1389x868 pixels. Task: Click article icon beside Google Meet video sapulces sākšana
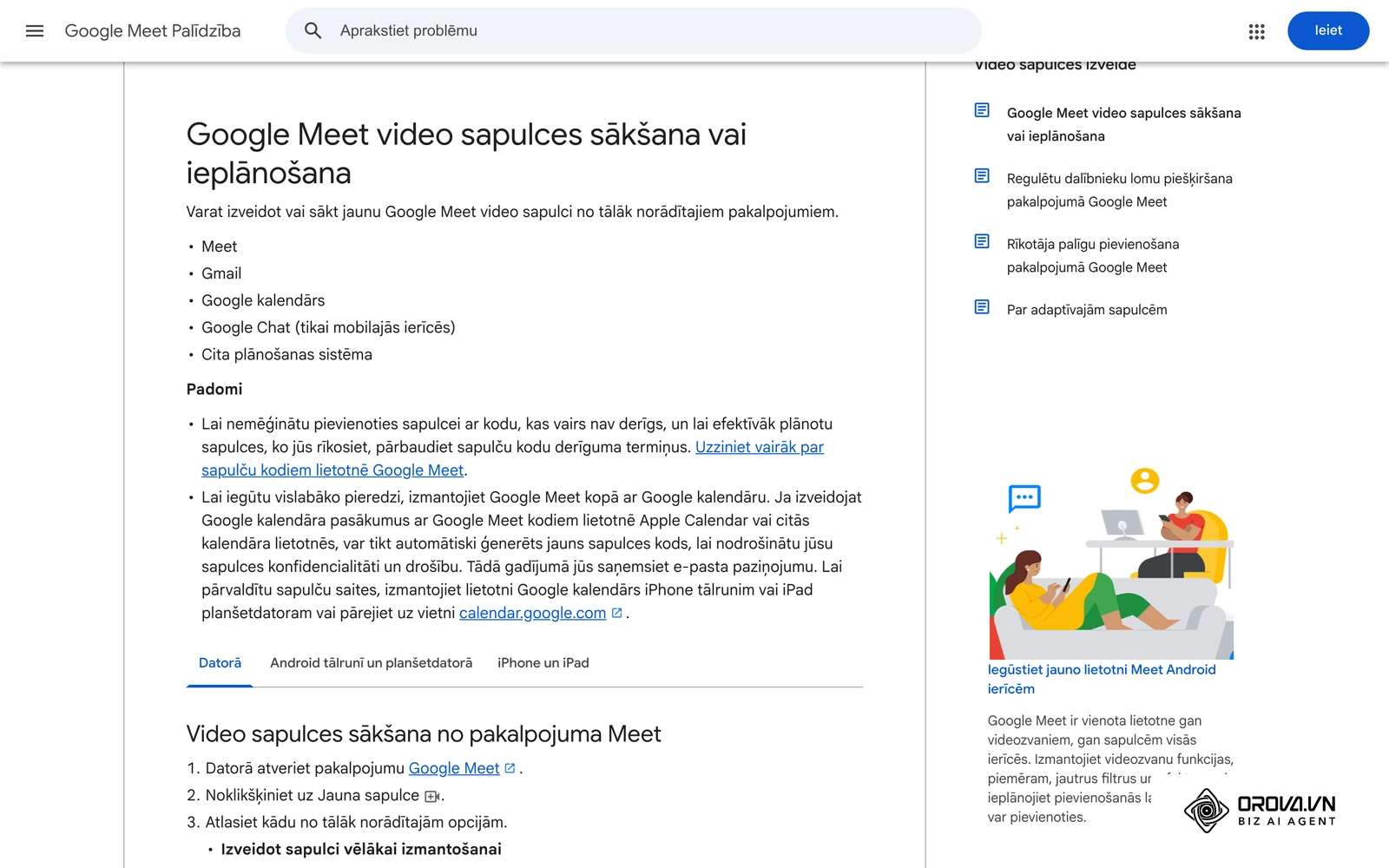click(982, 110)
